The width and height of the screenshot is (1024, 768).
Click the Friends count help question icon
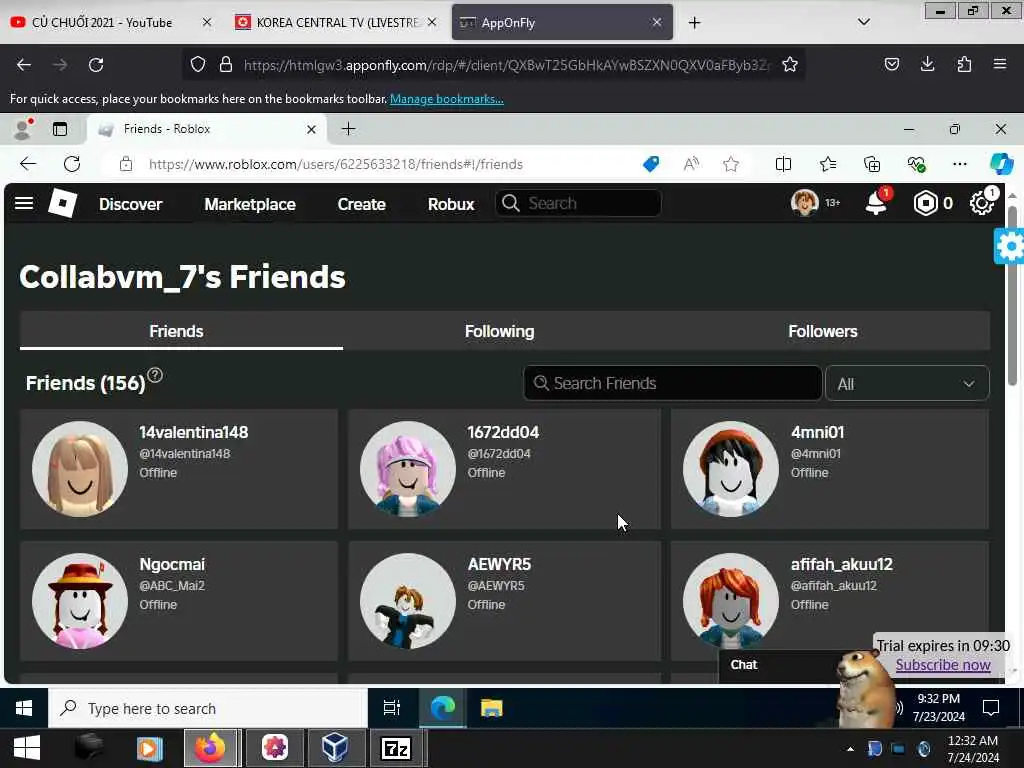[x=155, y=375]
